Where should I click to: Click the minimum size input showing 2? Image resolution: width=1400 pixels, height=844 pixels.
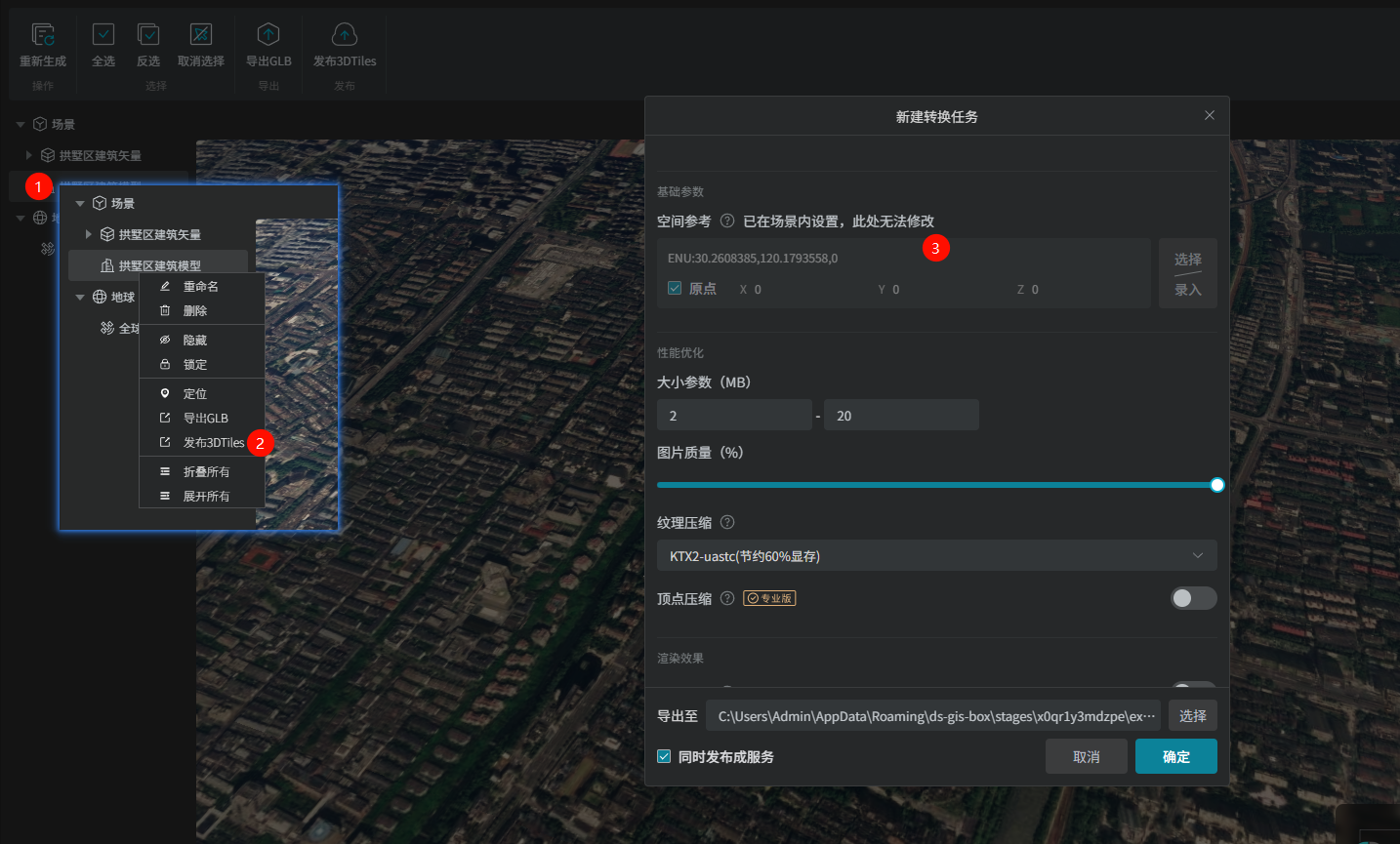tap(734, 416)
